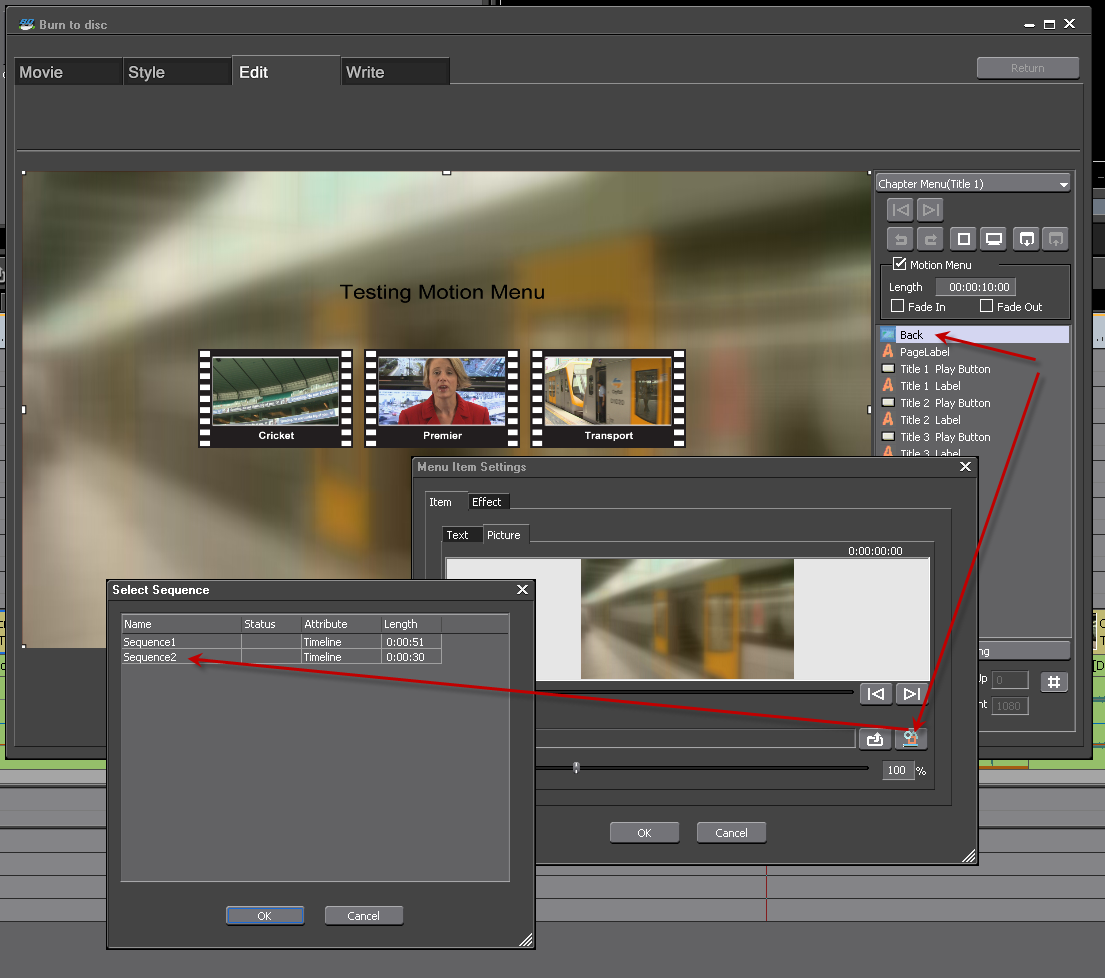Click OK in Select Sequence dialog

[265, 915]
